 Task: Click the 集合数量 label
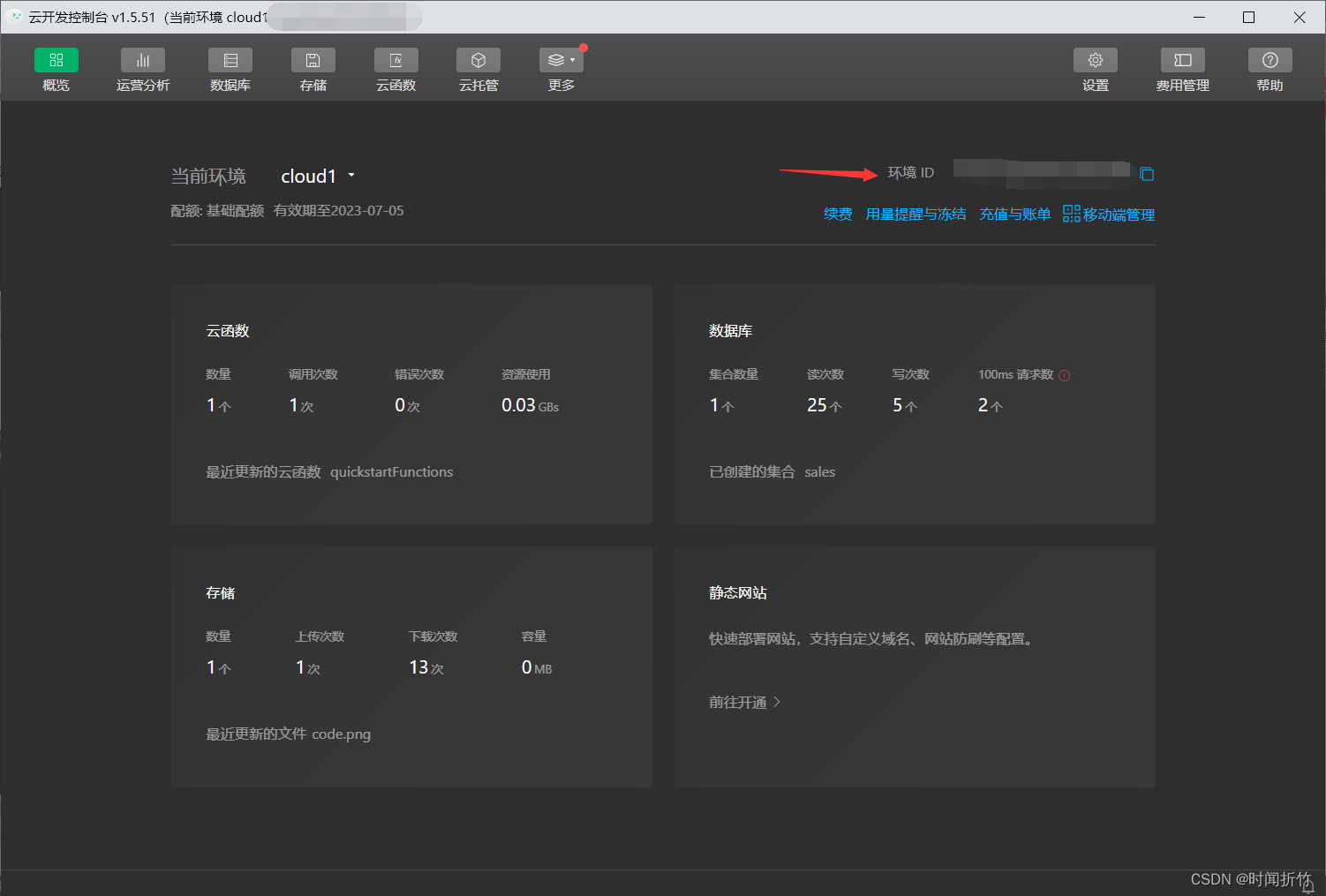point(734,374)
